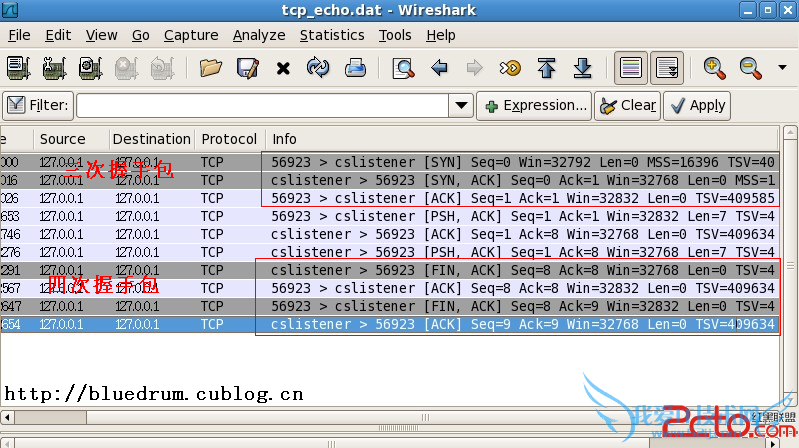Sort by the Source column header
This screenshot has width=799, height=448.
pyautogui.click(x=71, y=139)
